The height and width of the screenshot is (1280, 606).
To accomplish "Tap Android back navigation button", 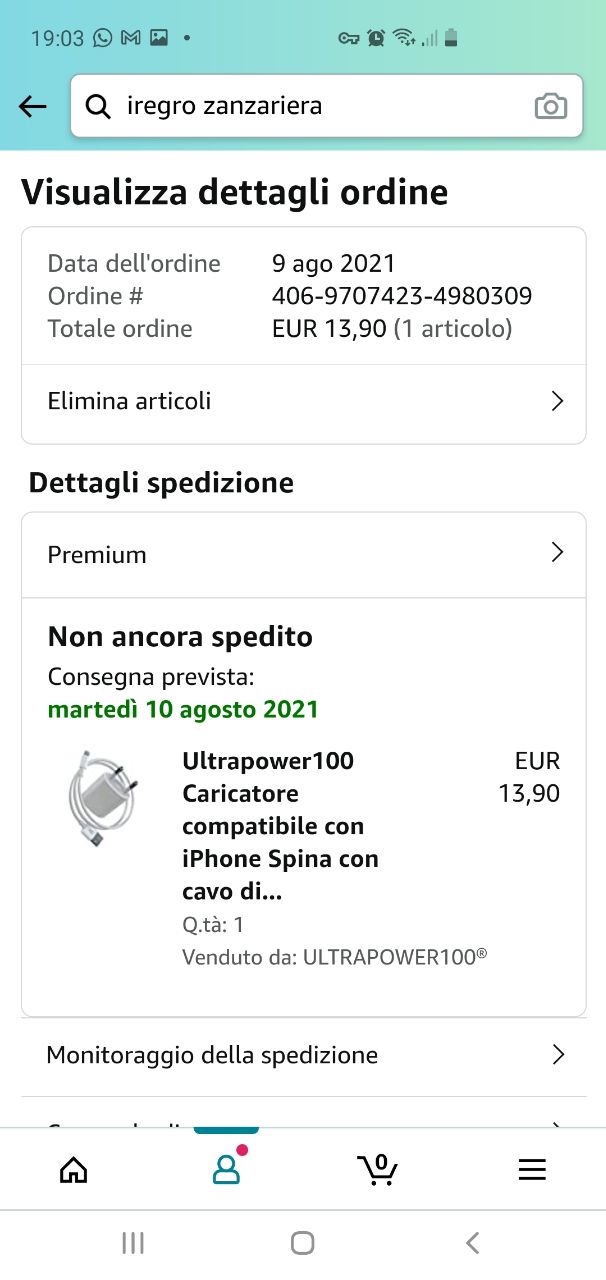I will [473, 1243].
